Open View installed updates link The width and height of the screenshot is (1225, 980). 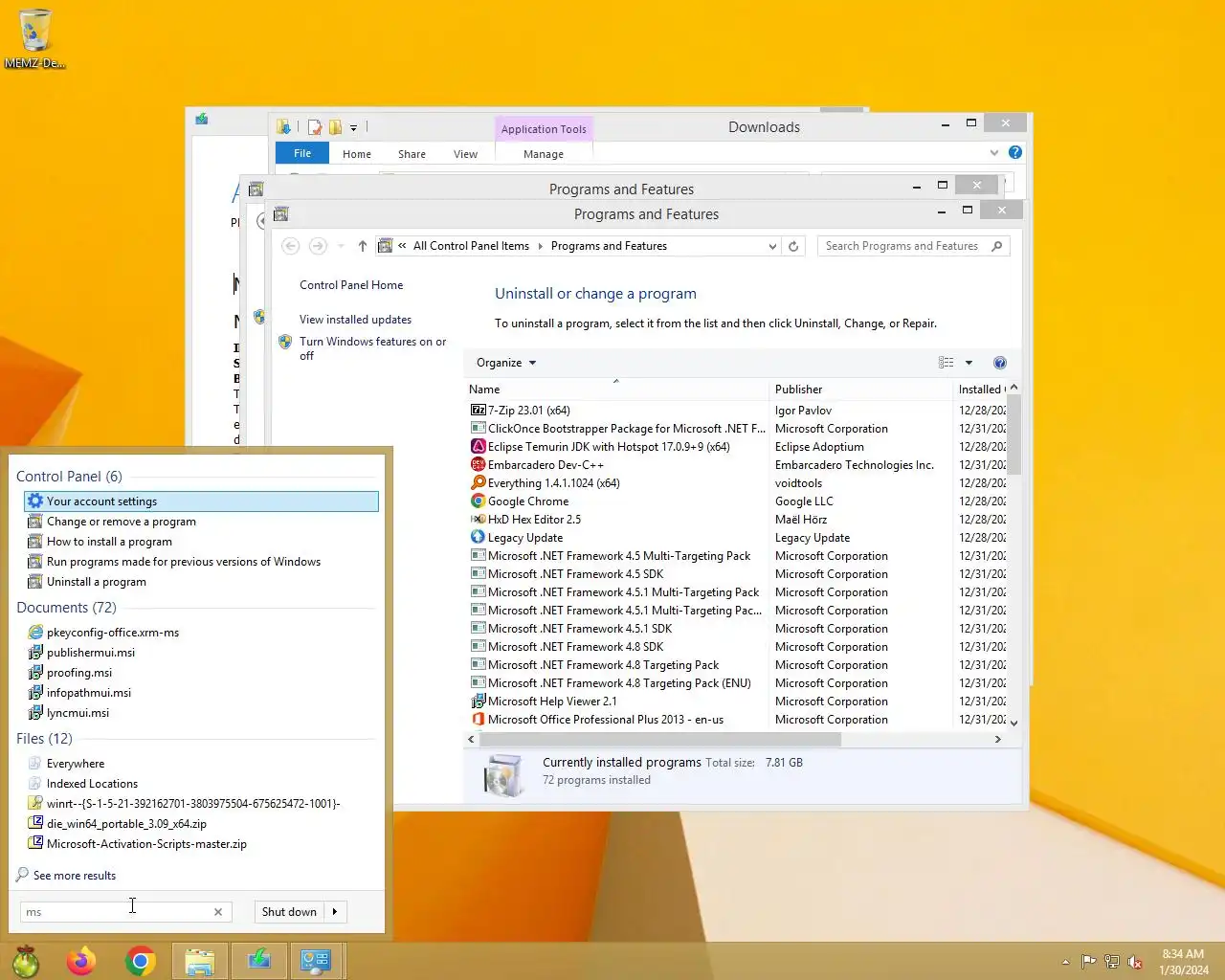click(x=355, y=320)
